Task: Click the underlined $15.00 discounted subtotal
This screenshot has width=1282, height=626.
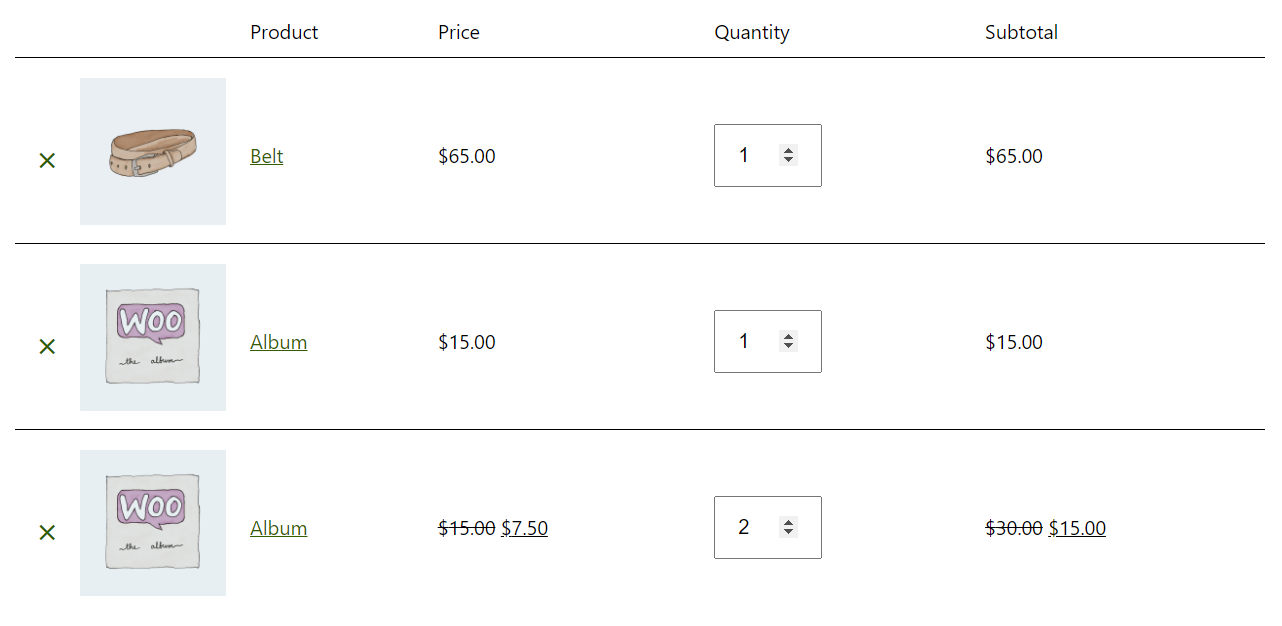Action: click(1077, 528)
